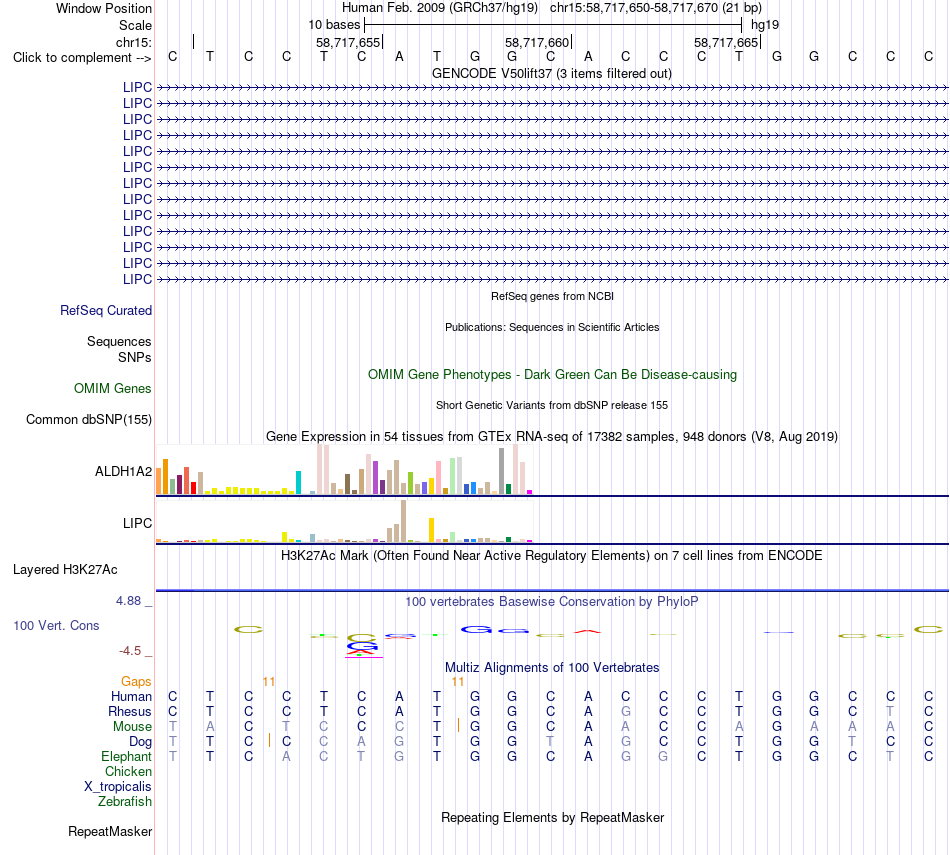
Task: Open GENCODE V50lift37 track title
Action: point(552,73)
